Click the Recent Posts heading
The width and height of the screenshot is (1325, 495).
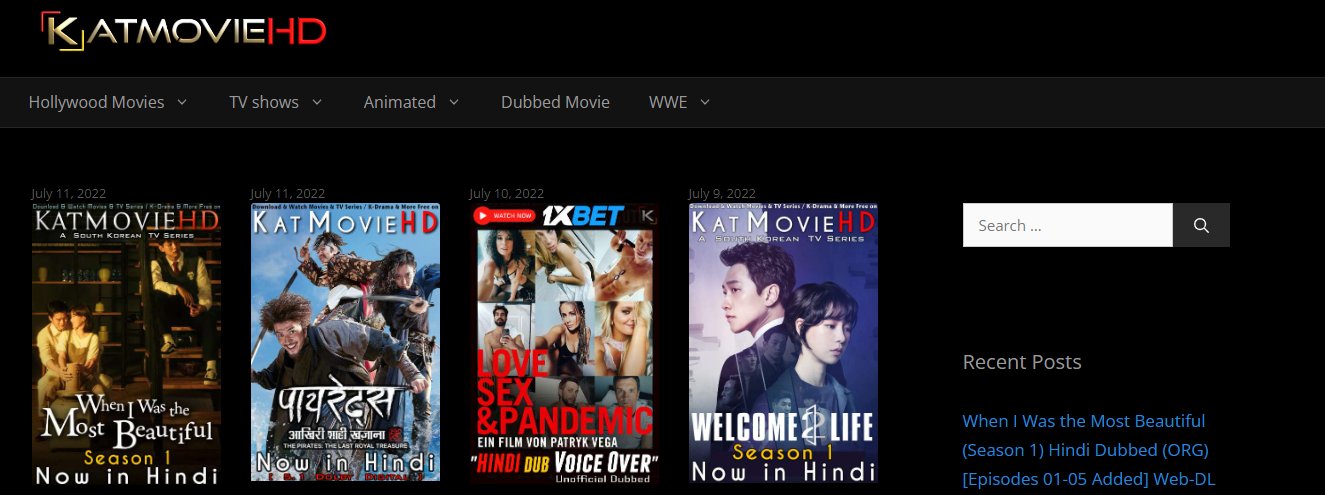[x=1022, y=362]
